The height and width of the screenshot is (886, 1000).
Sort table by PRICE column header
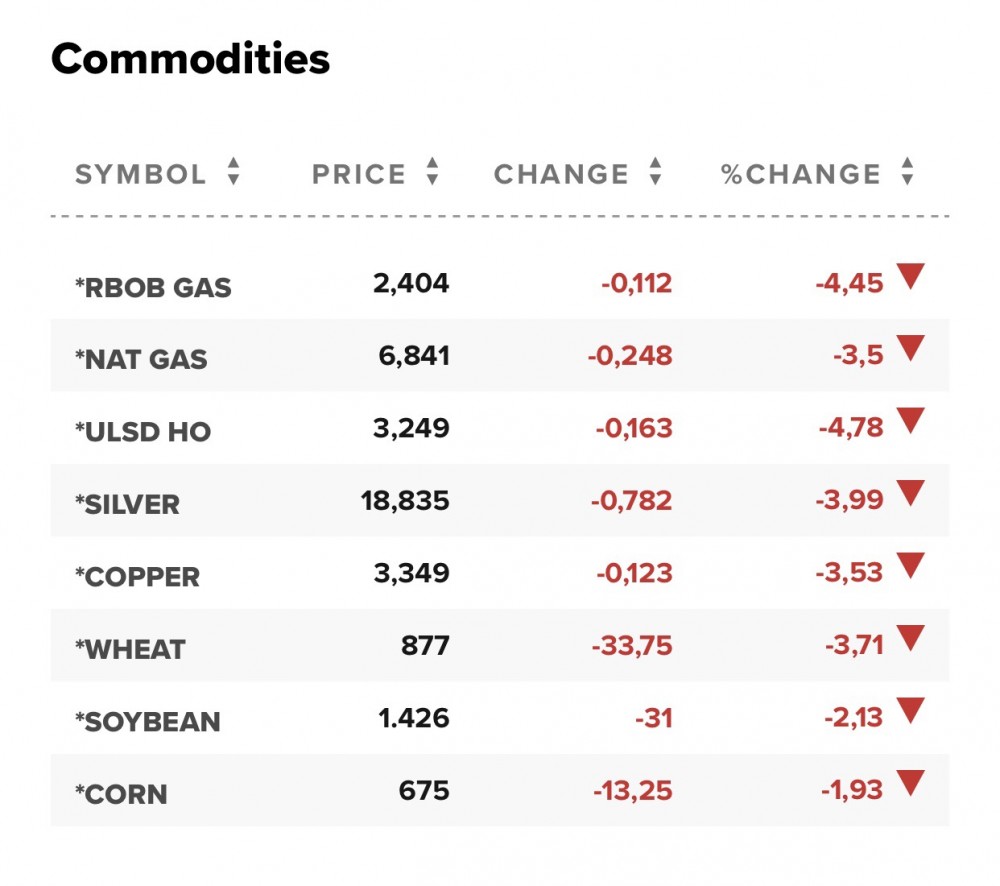coord(359,174)
